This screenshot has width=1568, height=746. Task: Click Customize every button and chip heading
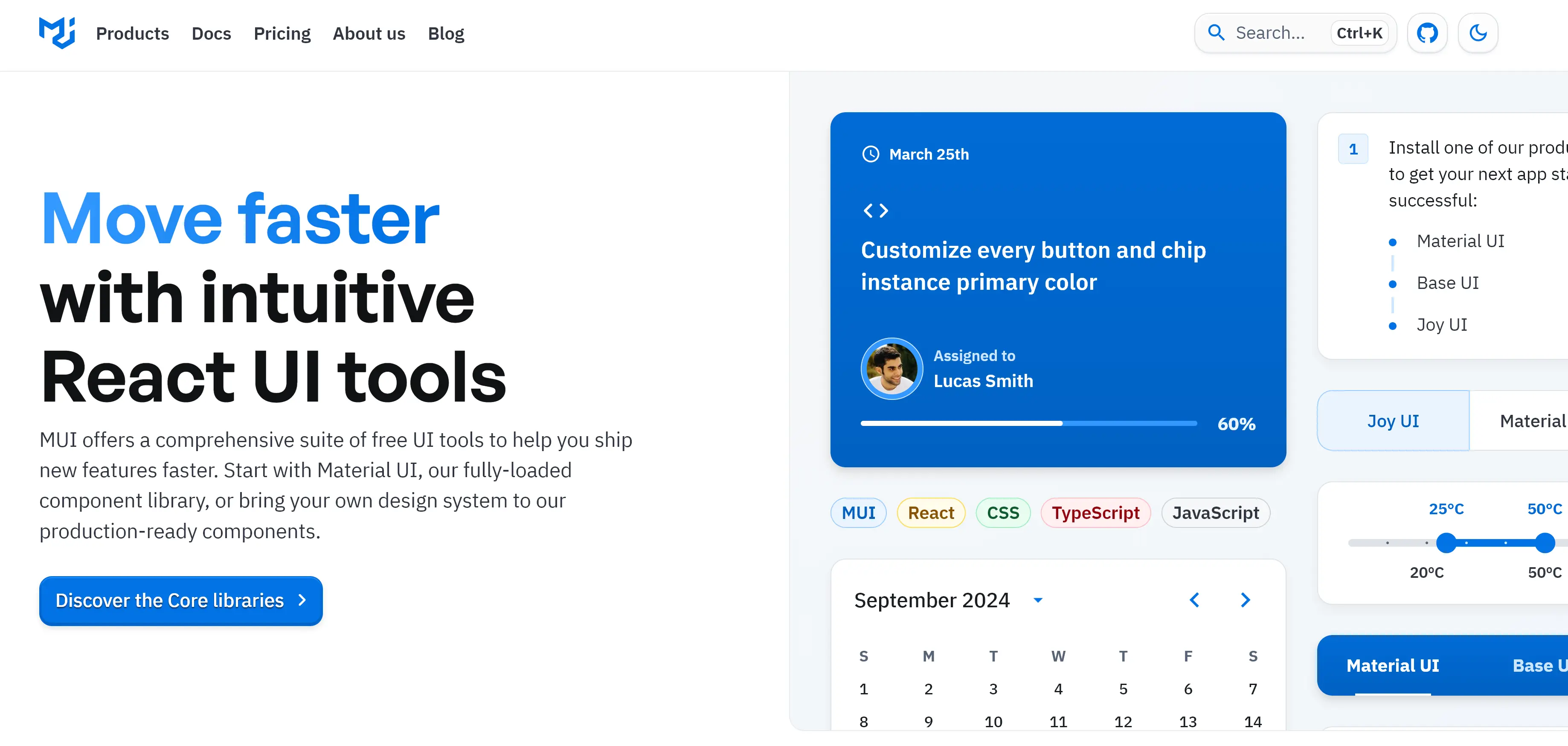point(1033,266)
